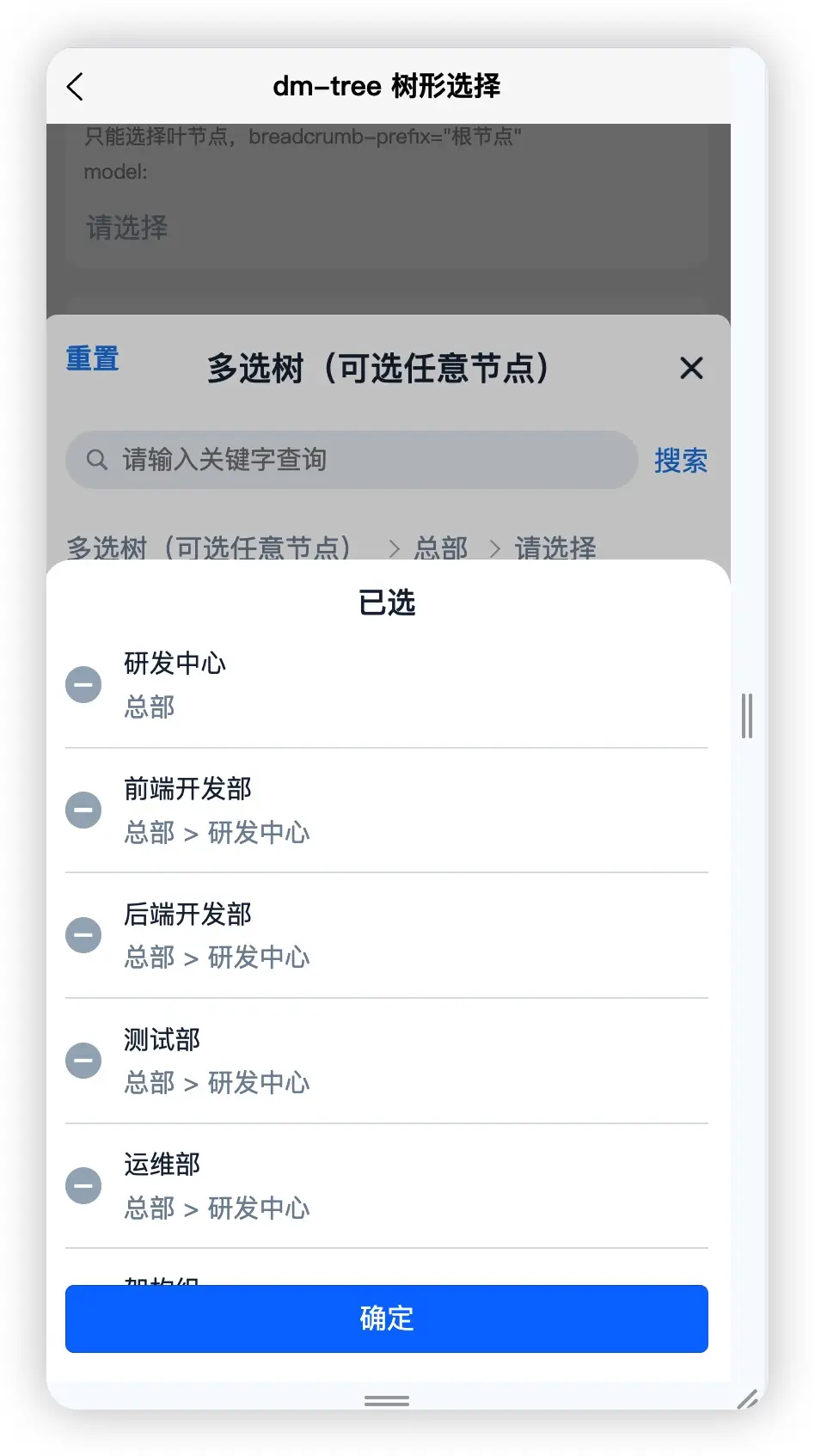
Task: Click the chevron before 总部 breadcrumb
Action: pos(394,548)
